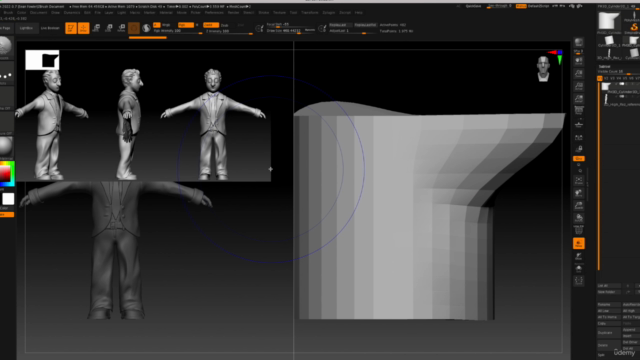
Task: Click the Rename subtool button
Action: [x=609, y=304]
